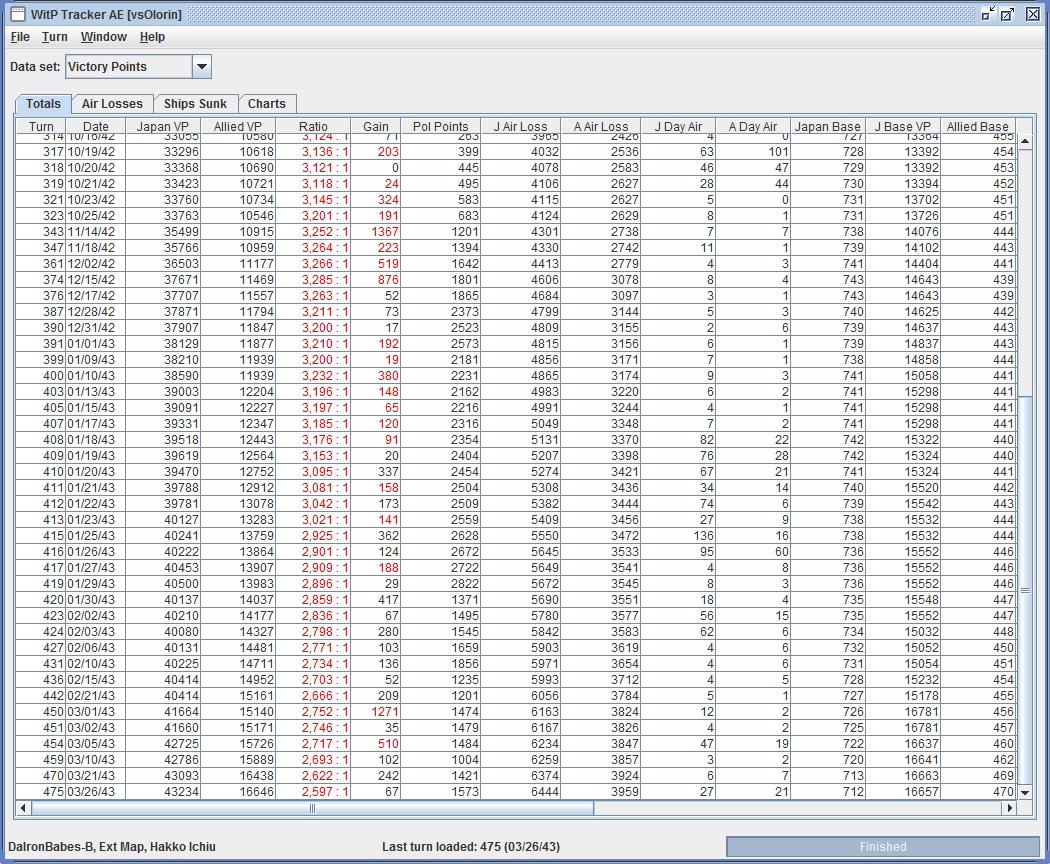This screenshot has height=864, width=1050.
Task: Select ratio cell 2,597 : 1
Action: [313, 792]
